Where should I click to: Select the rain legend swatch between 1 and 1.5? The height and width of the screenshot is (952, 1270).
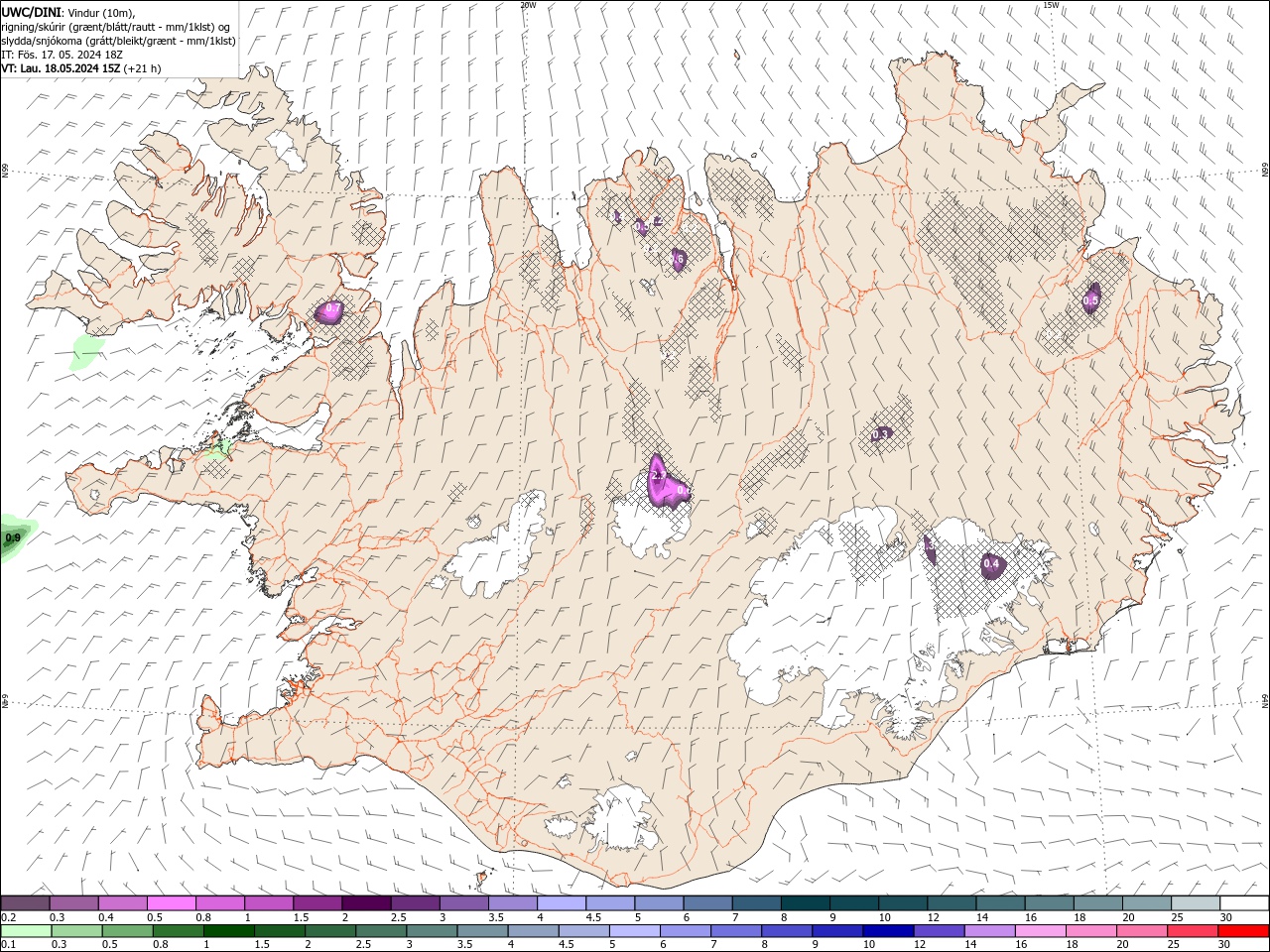[x=229, y=931]
